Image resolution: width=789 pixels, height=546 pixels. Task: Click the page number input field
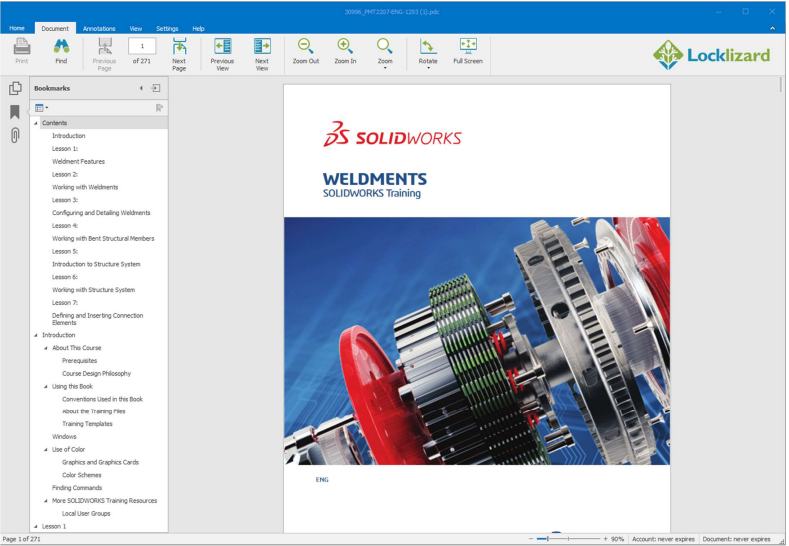pos(142,46)
